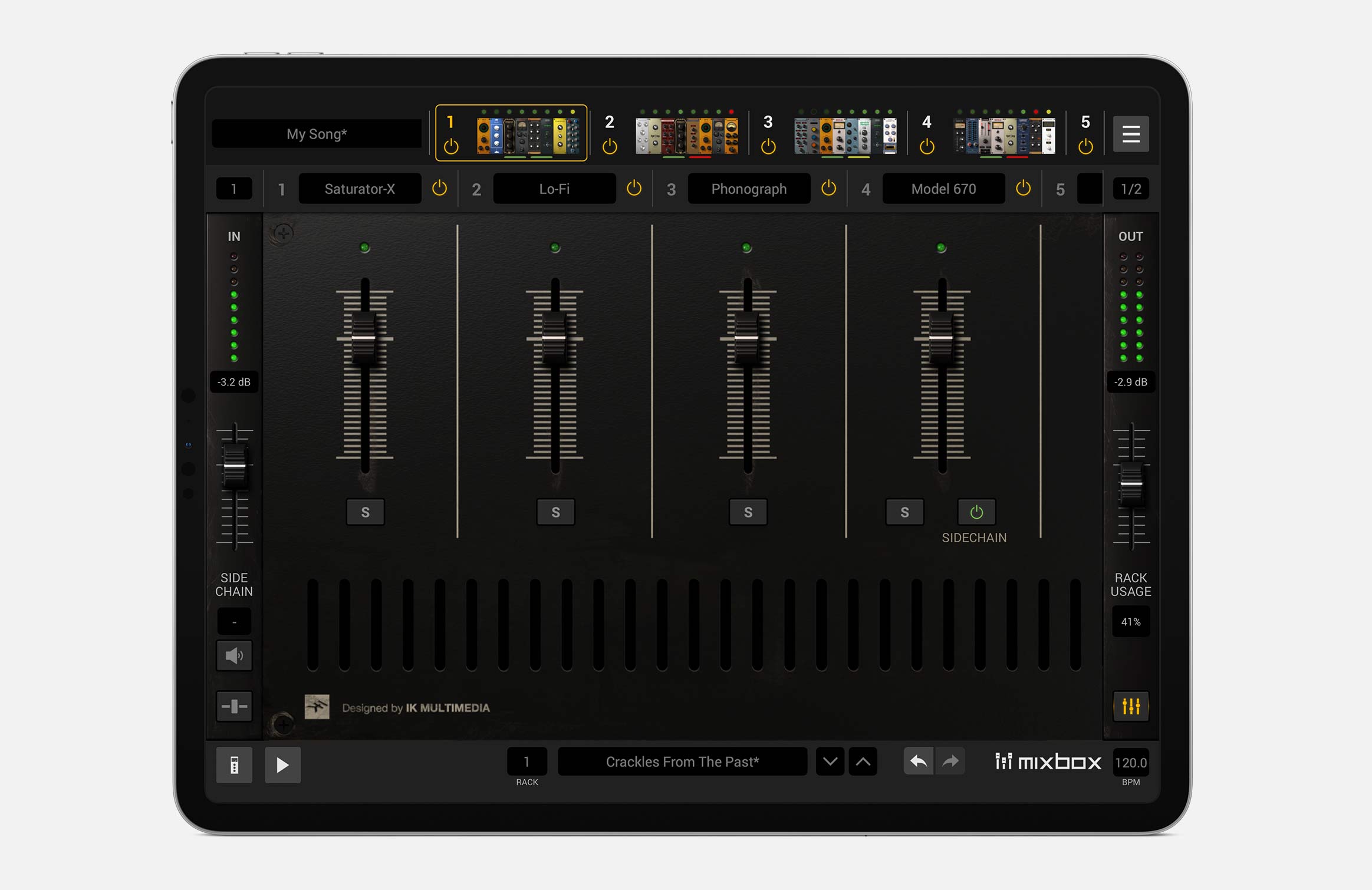Screen dimensions: 1372x890
Task: Click the -2.9 dB output readout
Action: (1130, 382)
